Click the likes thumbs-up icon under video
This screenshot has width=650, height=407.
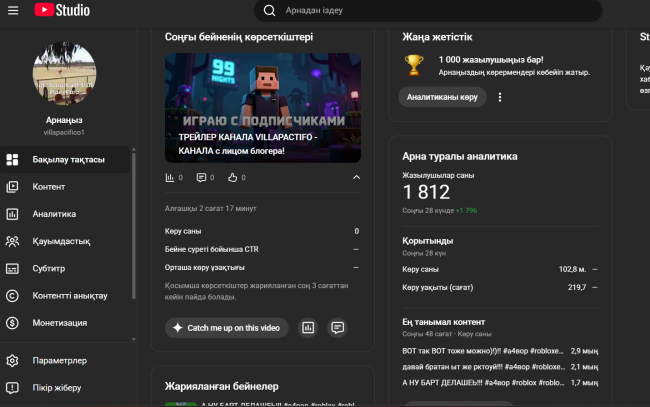pyautogui.click(x=233, y=177)
